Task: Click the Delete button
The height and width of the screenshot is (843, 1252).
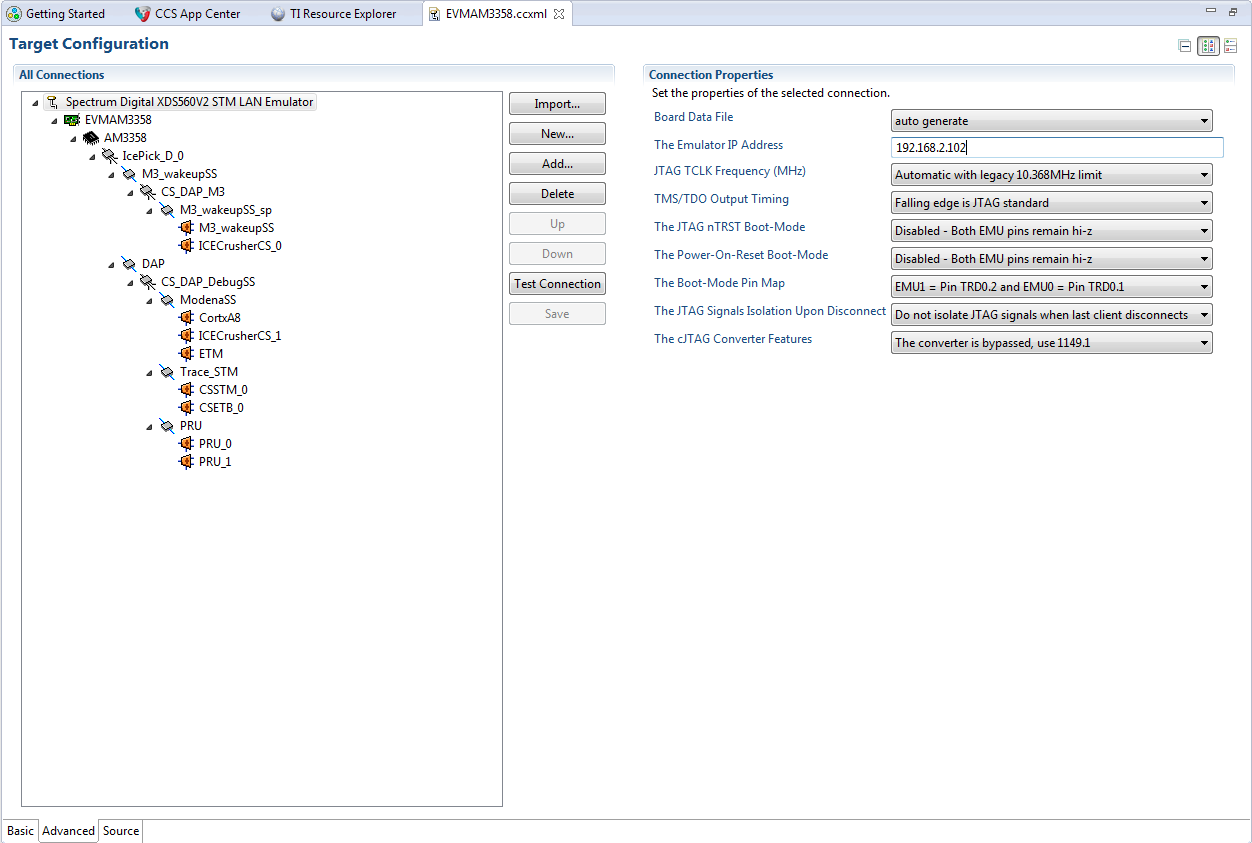Action: (557, 194)
